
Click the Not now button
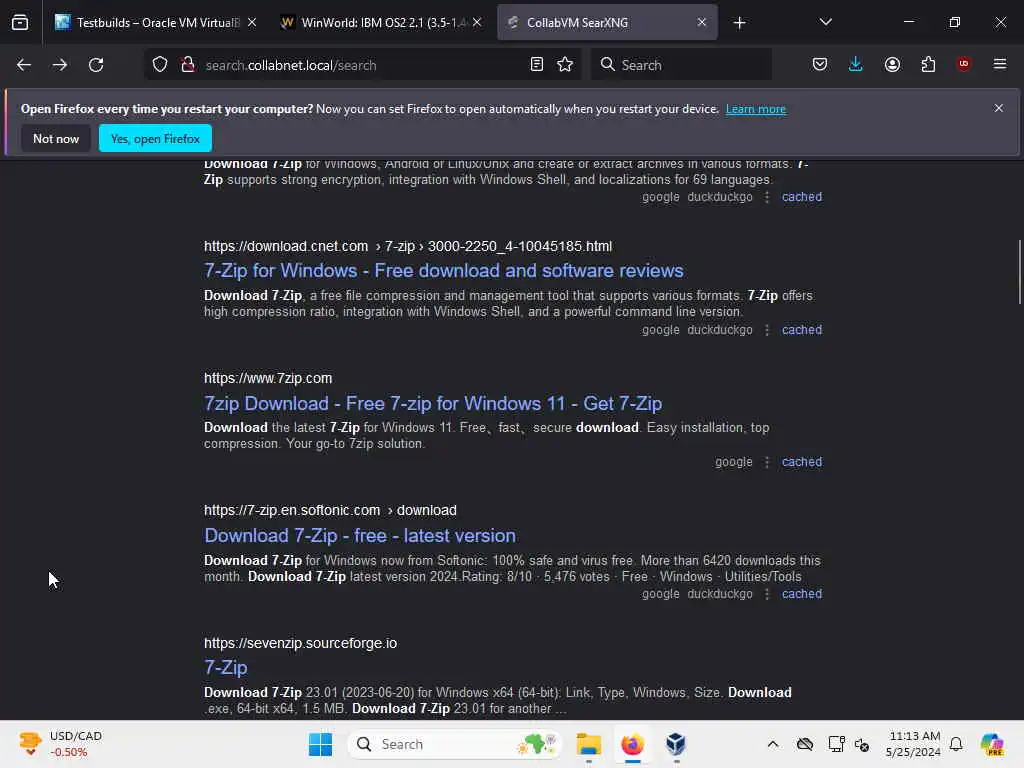56,138
